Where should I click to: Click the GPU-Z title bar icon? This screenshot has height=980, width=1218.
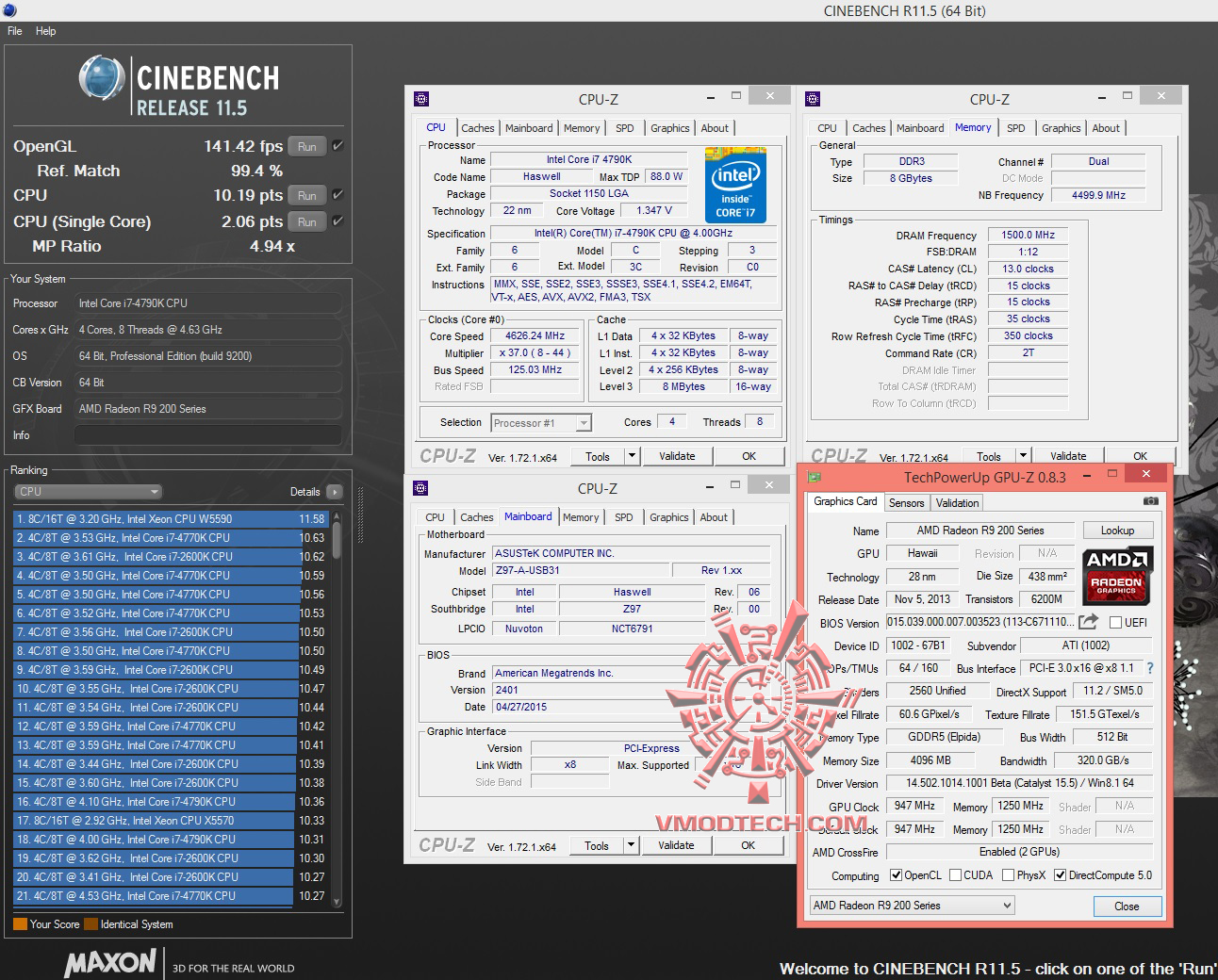point(815,477)
